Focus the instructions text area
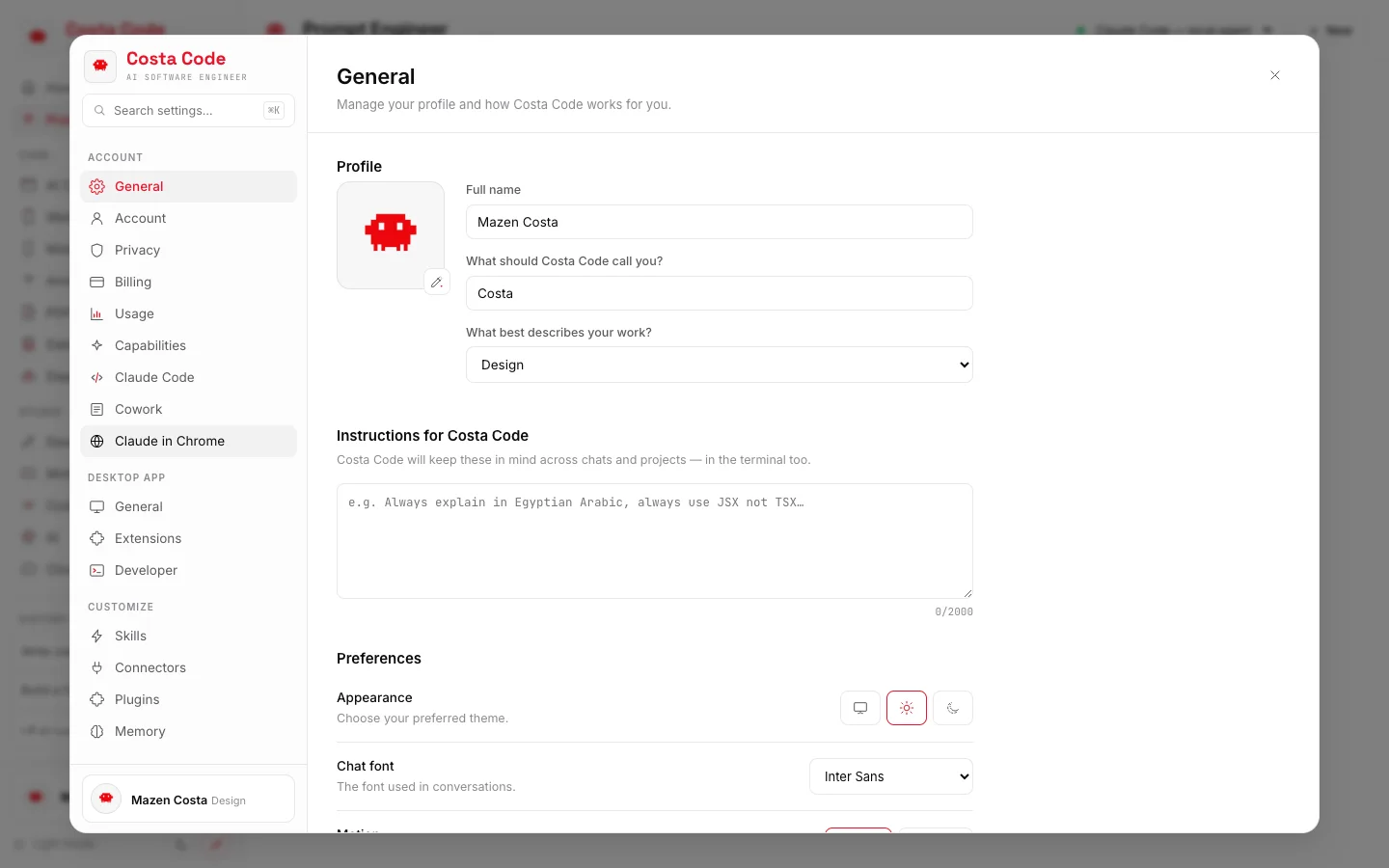This screenshot has height=868, width=1389. (655, 541)
